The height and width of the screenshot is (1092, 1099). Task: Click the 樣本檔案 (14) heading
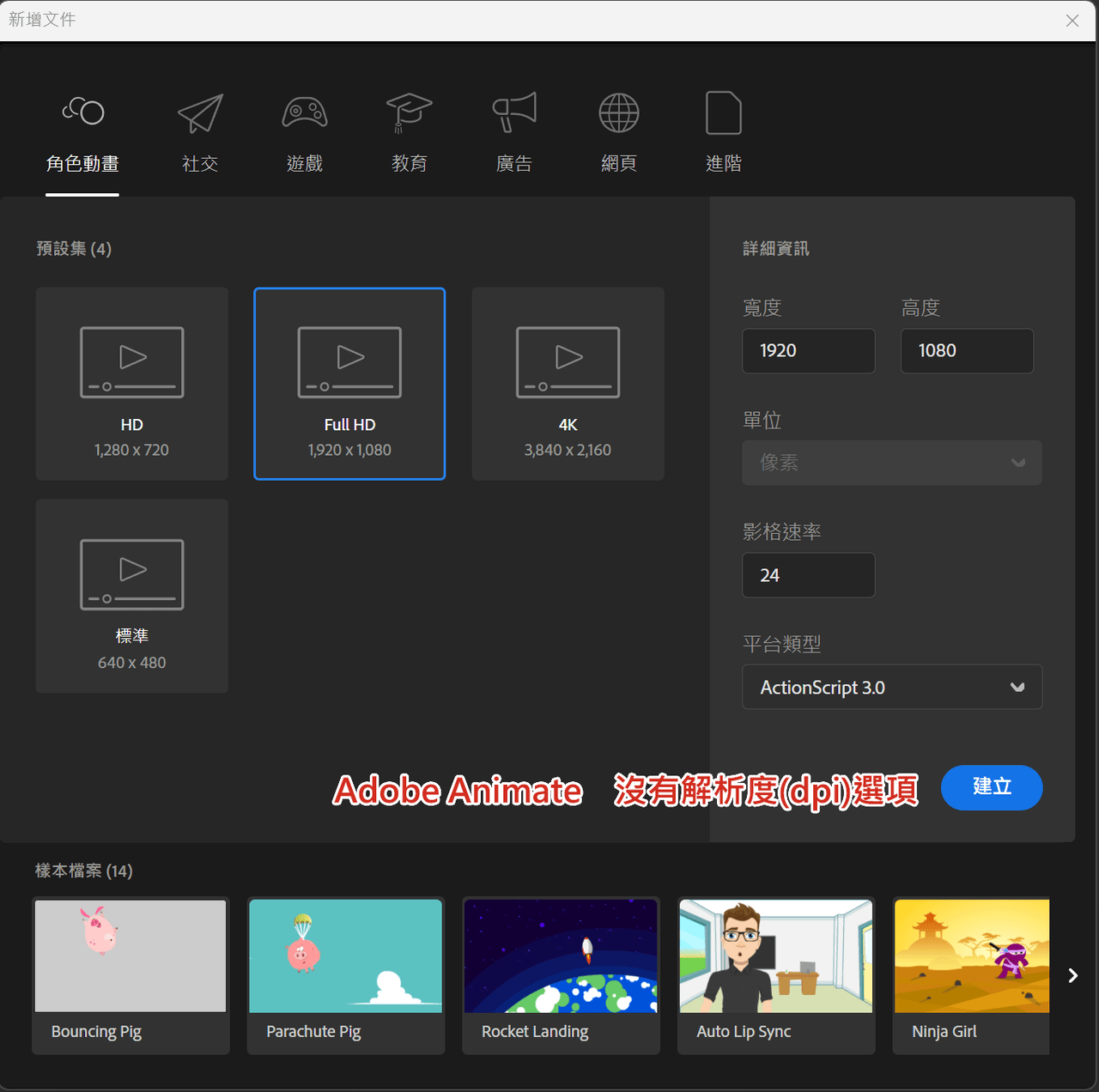coord(84,871)
